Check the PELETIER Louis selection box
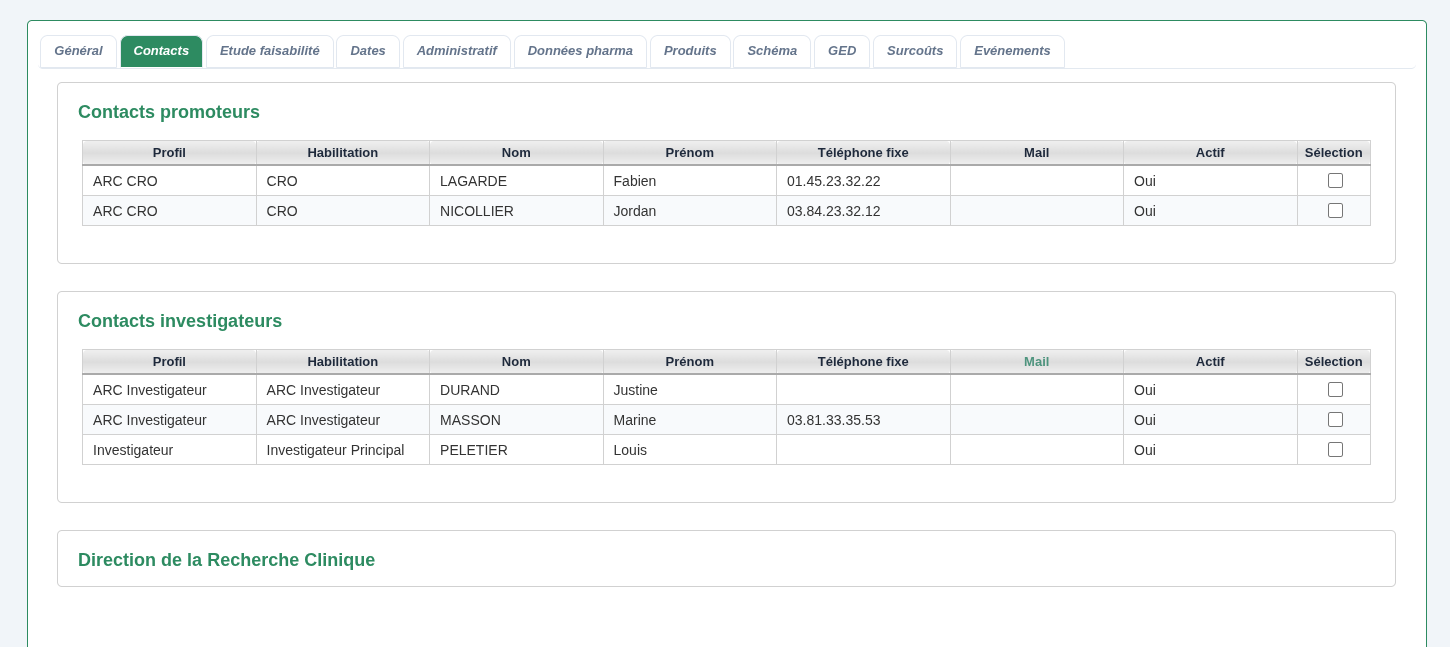The width and height of the screenshot is (1450, 647). pyautogui.click(x=1335, y=450)
